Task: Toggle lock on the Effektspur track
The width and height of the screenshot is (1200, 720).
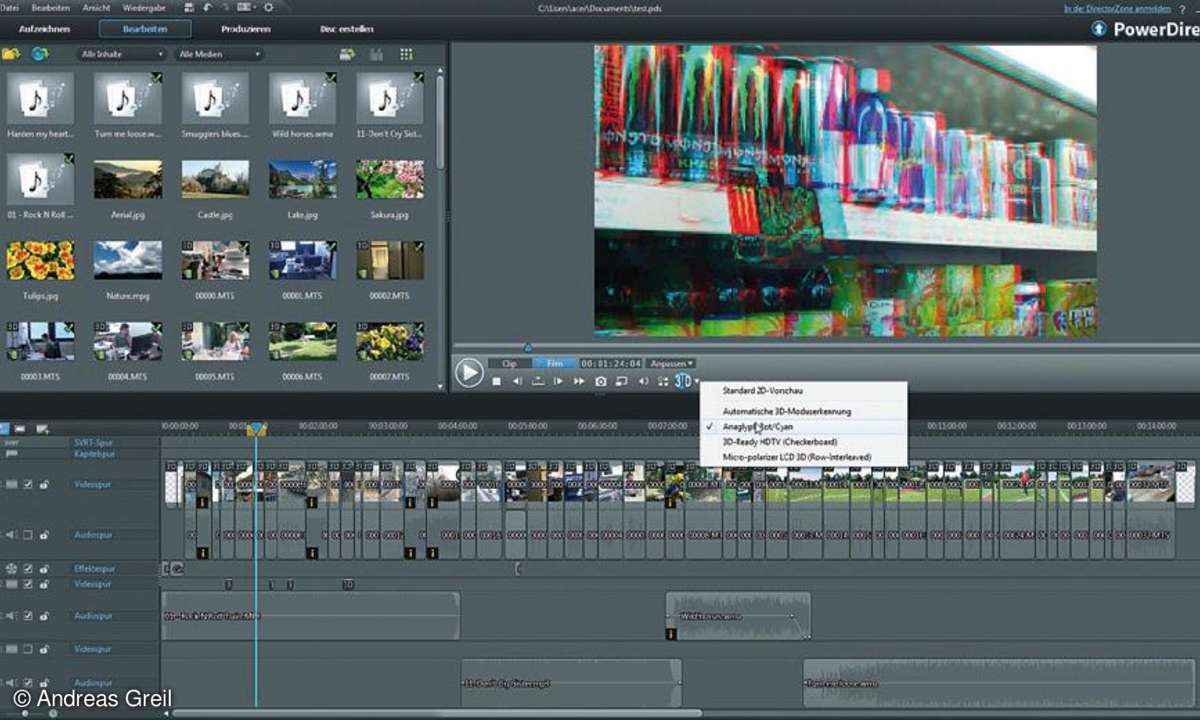Action: [x=44, y=568]
